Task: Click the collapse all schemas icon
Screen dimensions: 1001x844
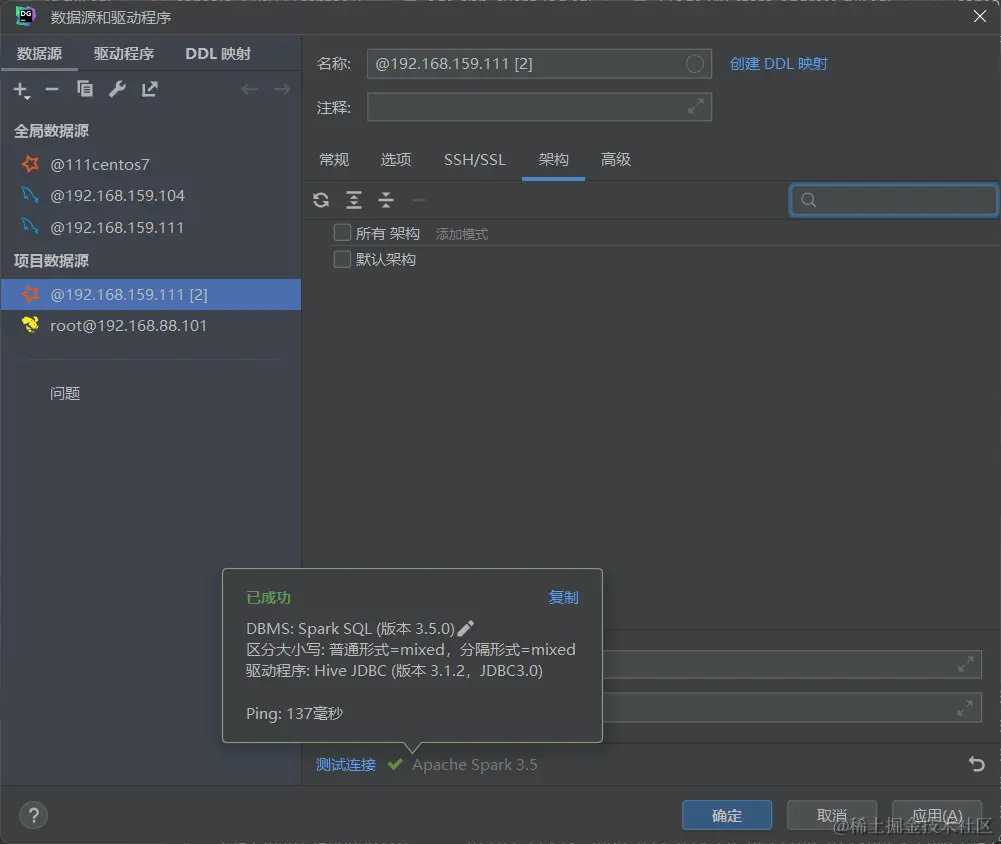Action: tap(386, 200)
